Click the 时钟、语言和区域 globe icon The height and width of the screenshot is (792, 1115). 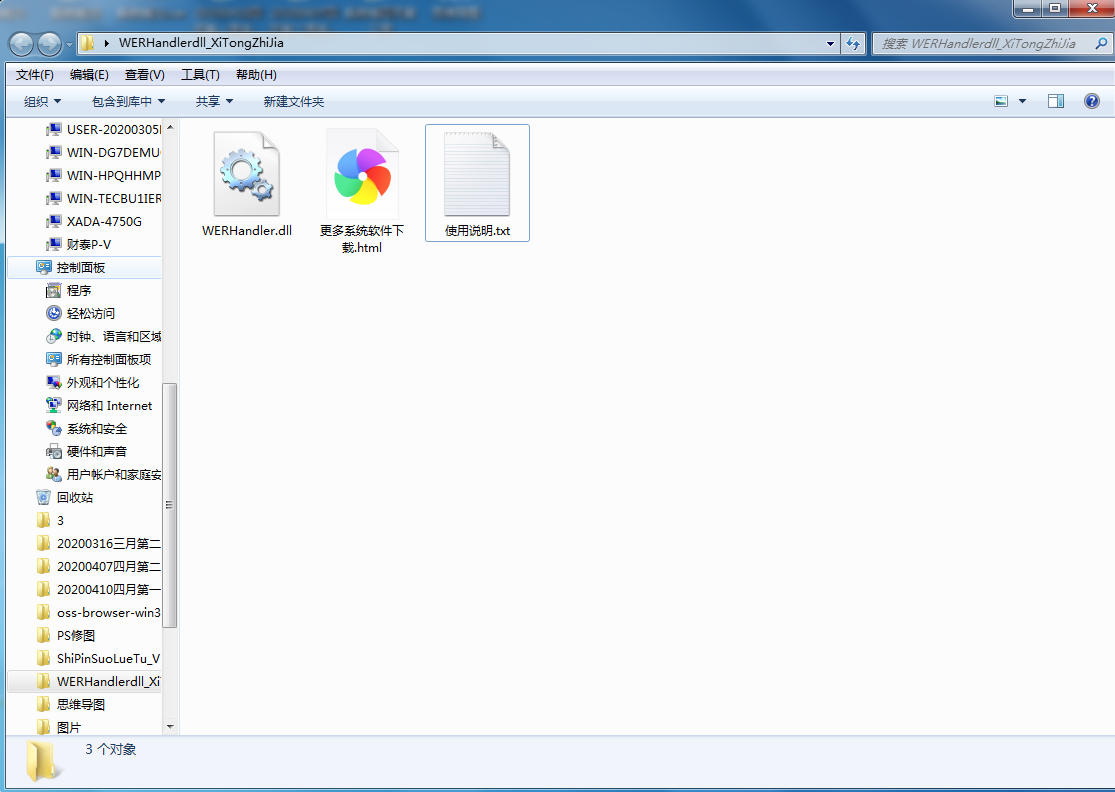[53, 336]
